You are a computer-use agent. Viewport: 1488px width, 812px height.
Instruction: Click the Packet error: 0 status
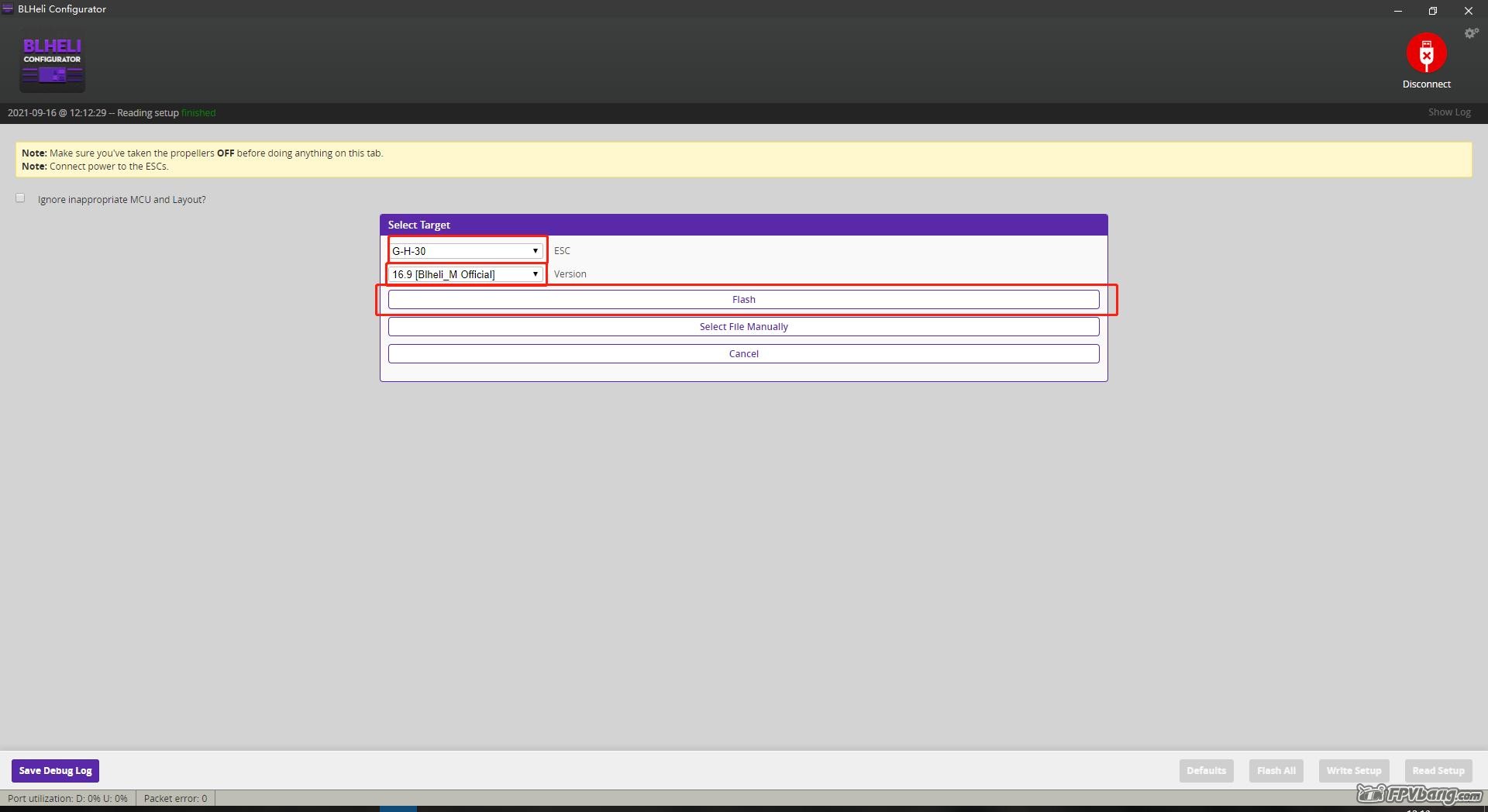175,798
